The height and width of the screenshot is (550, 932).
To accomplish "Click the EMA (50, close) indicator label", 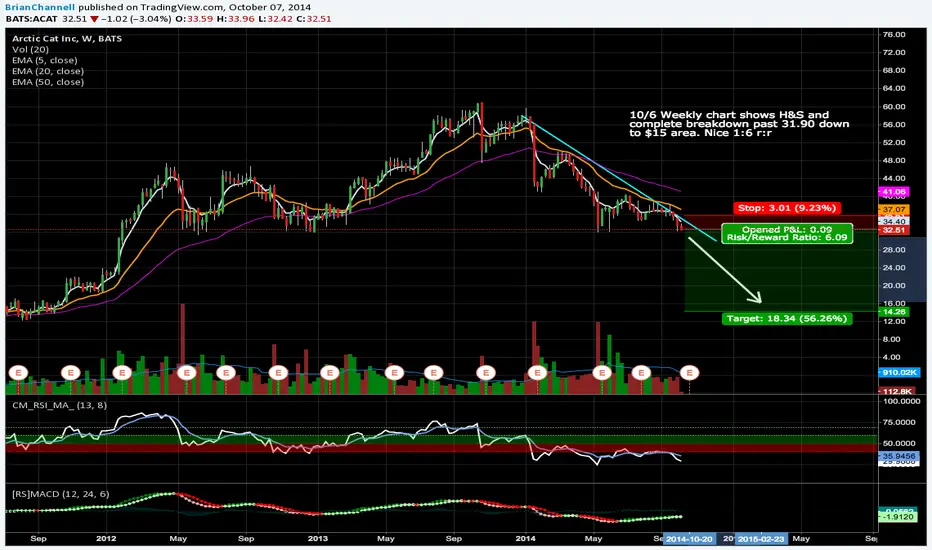I will point(48,82).
